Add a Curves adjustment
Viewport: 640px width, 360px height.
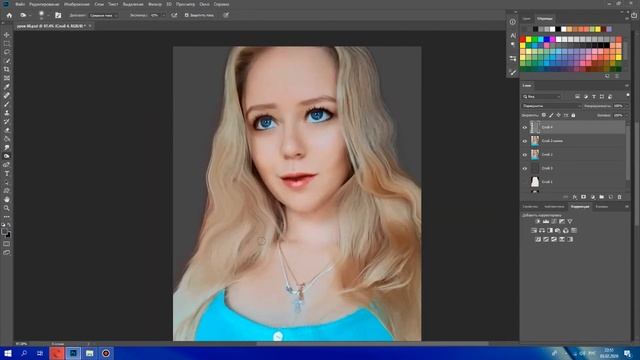coord(554,221)
